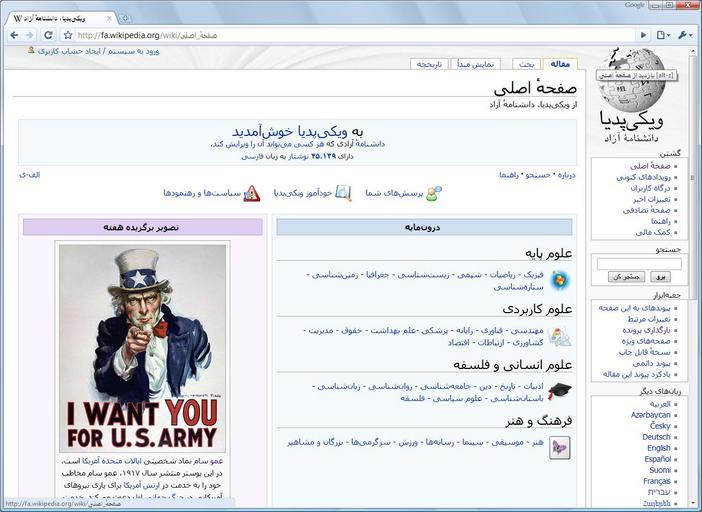Click the go arrow in address bar

[x=644, y=35]
